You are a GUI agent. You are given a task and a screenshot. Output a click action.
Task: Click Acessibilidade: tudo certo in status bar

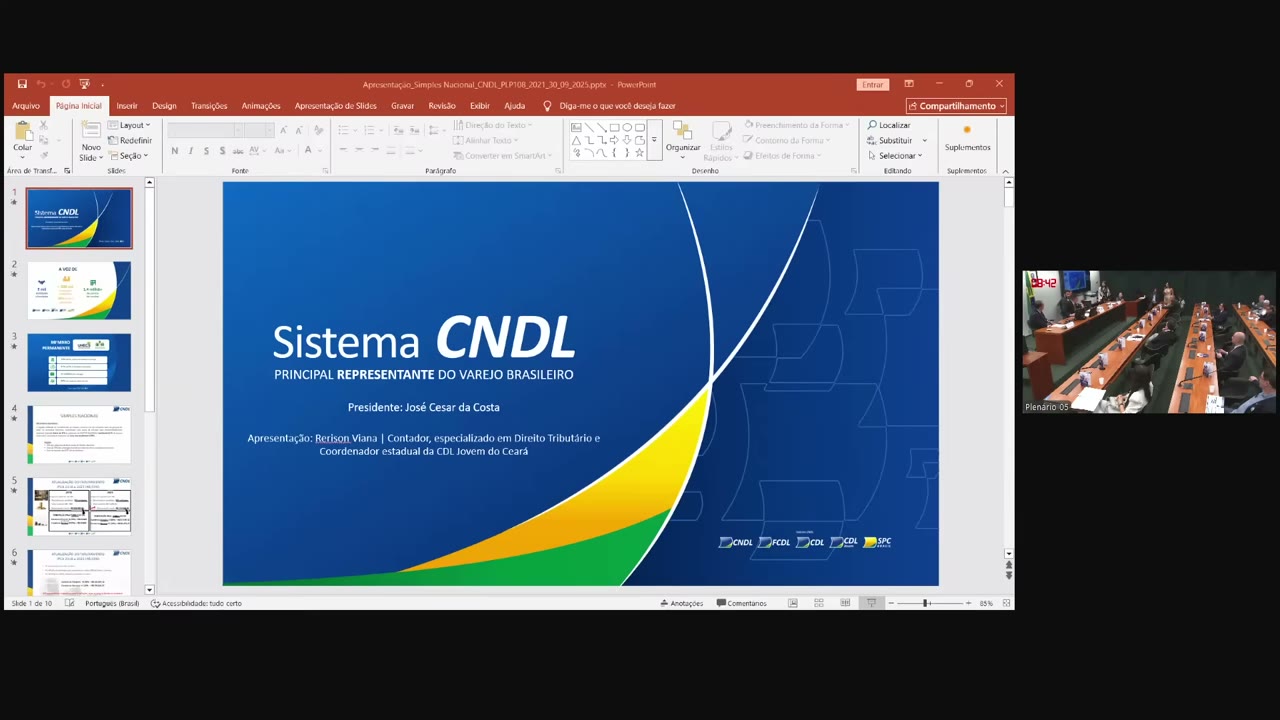196,603
